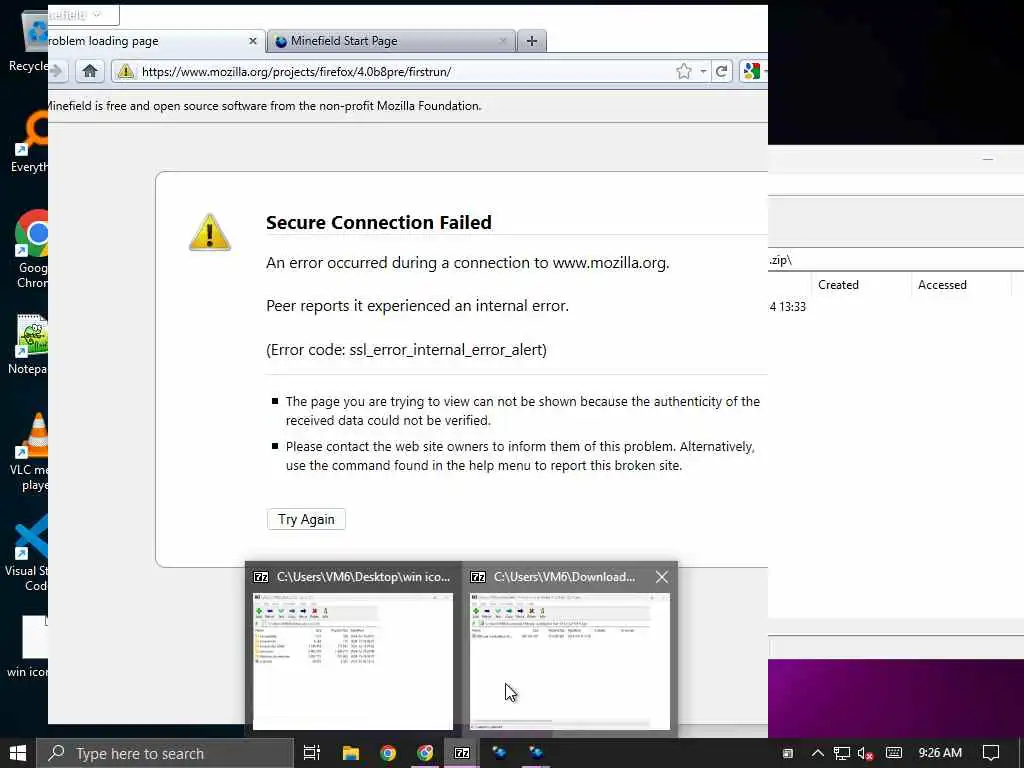1024x768 pixels.
Task: Close the Downloads 7-Zip preview with X
Action: click(x=662, y=577)
